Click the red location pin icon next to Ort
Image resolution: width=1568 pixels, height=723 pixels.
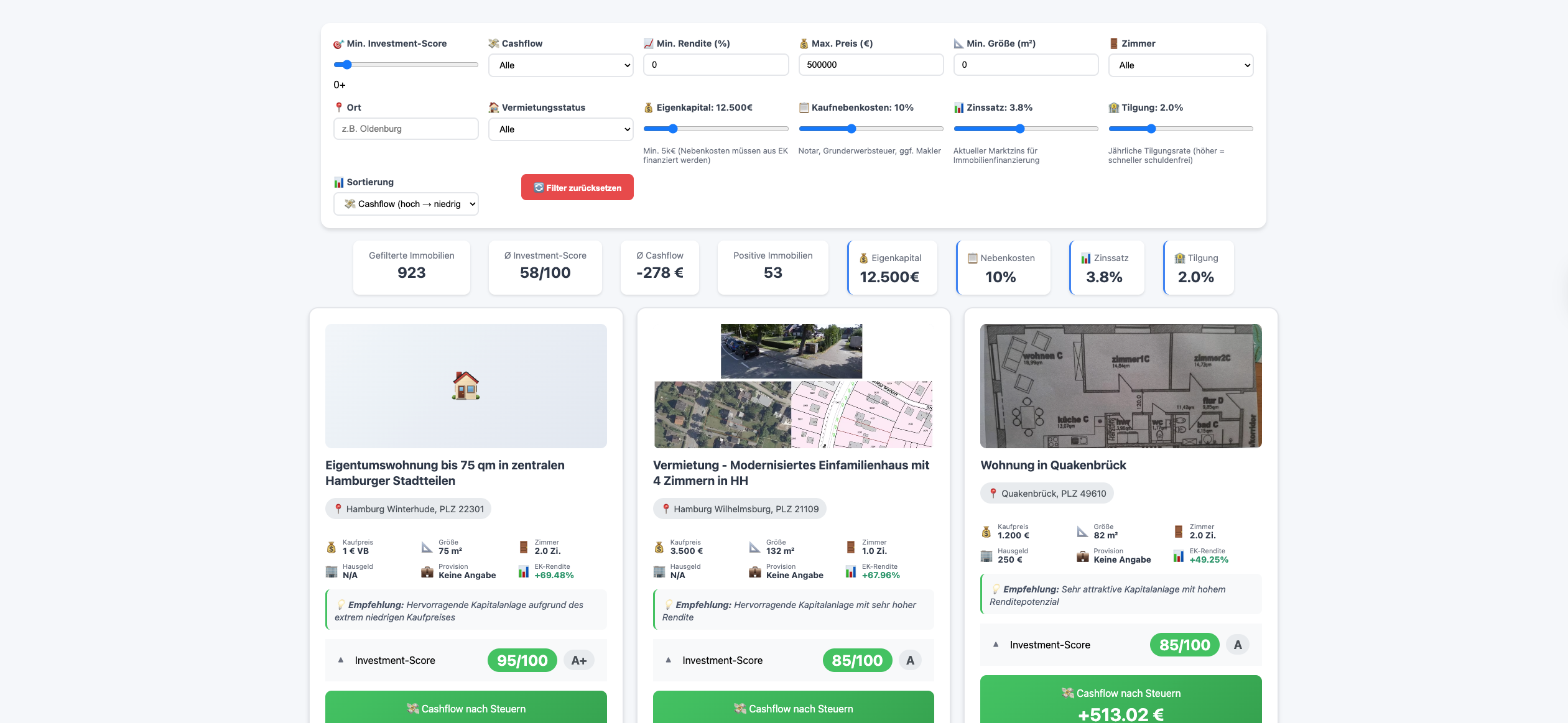click(x=338, y=106)
